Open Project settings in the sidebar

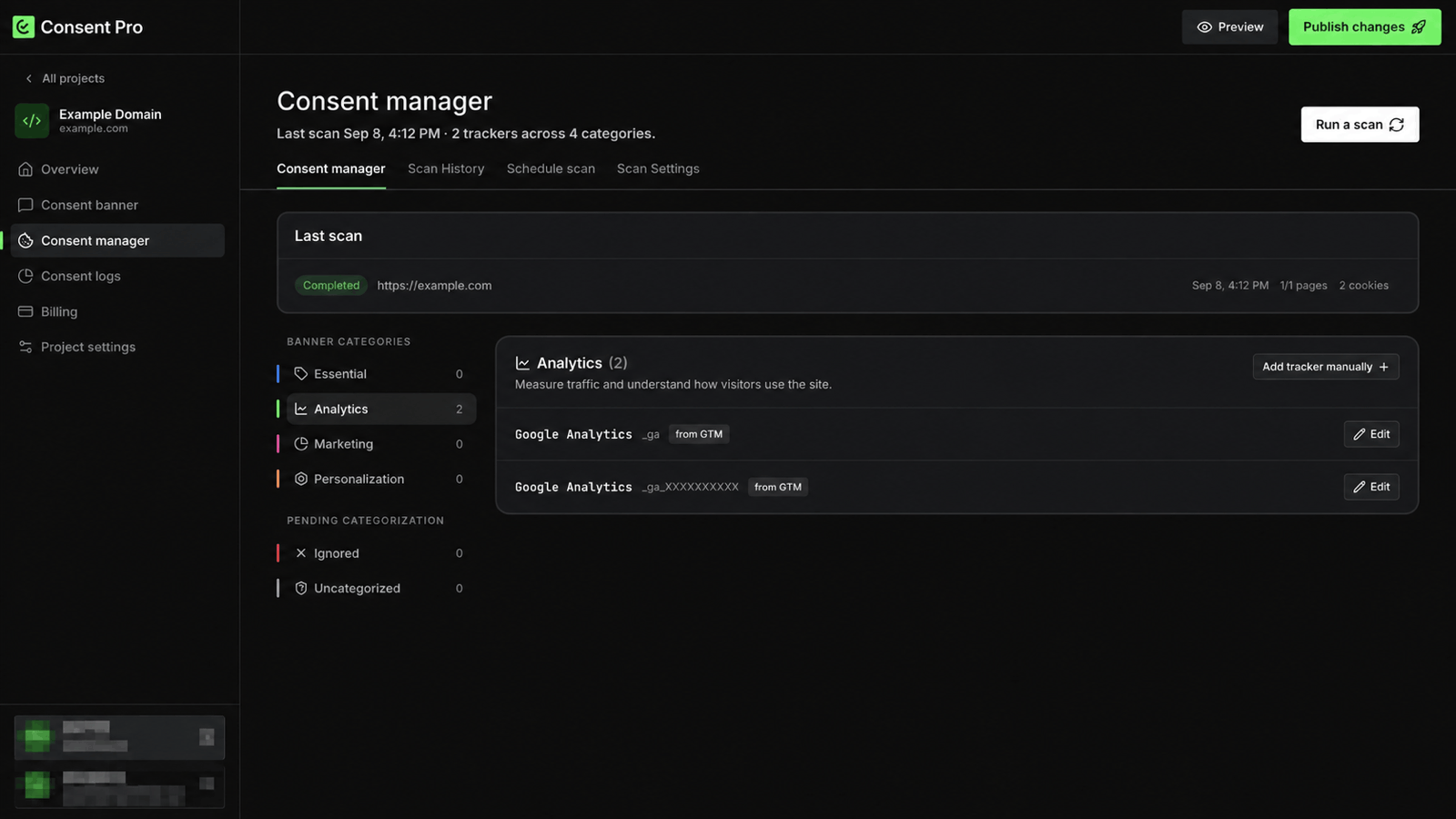point(117,347)
